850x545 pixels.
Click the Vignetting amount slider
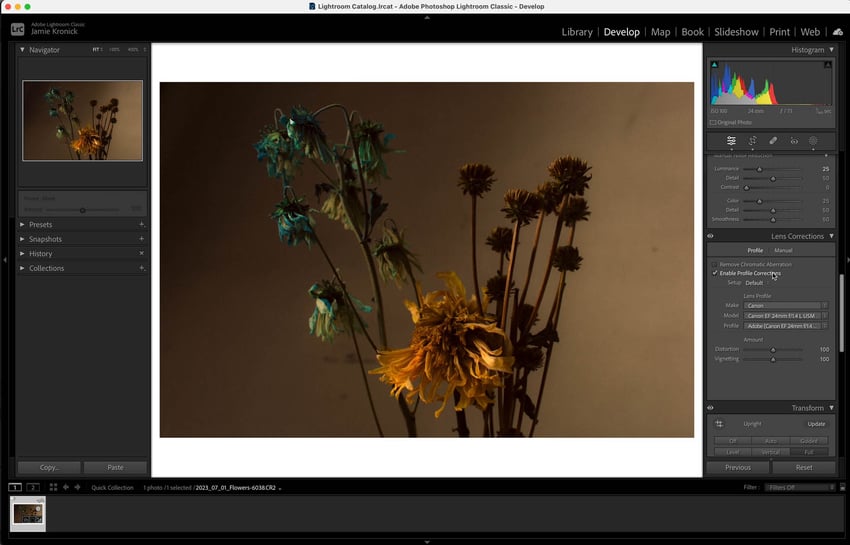[x=772, y=359]
